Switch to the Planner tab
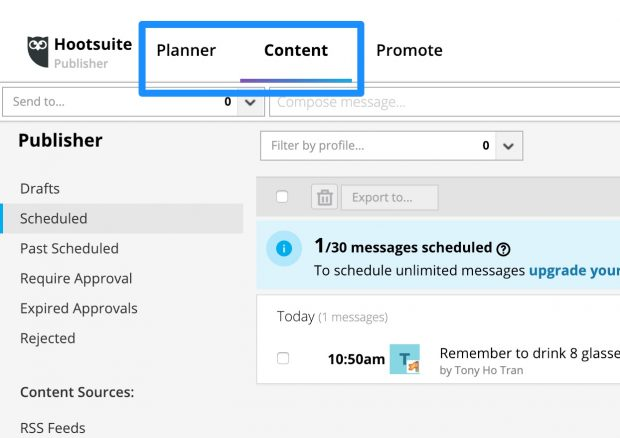The image size is (620, 438). tap(186, 50)
